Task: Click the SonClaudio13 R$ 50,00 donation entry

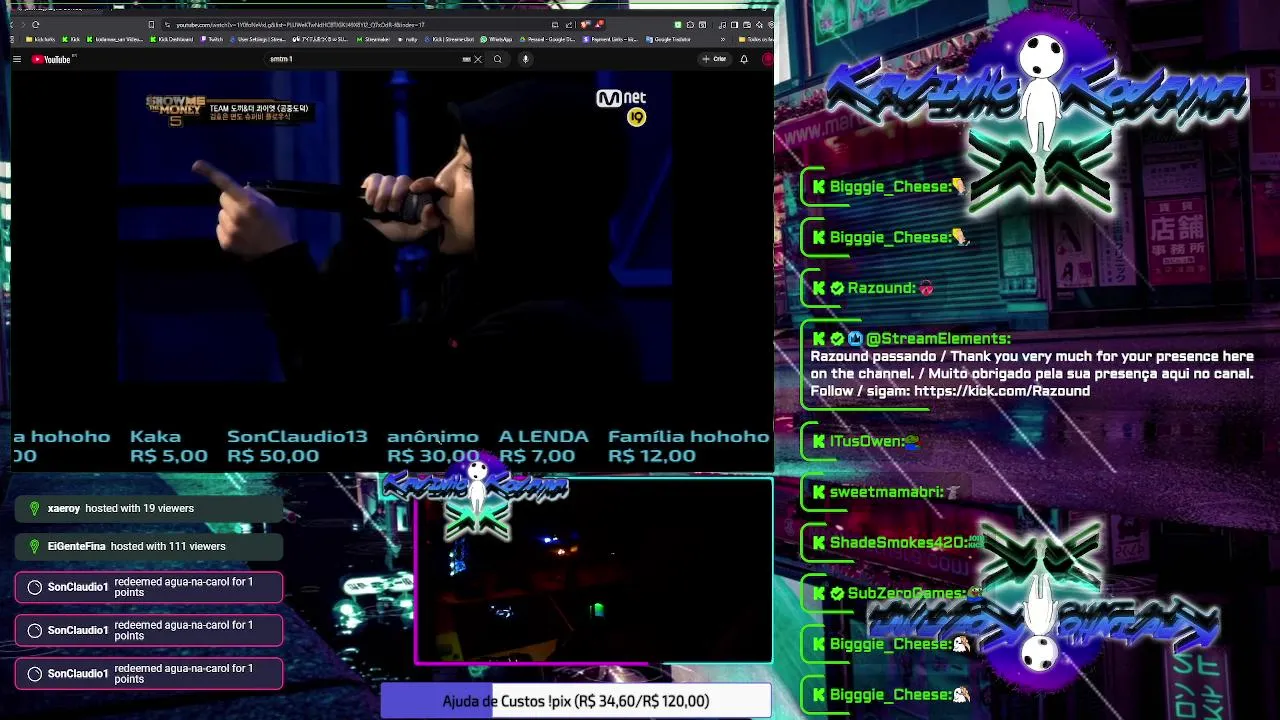Action: point(297,446)
